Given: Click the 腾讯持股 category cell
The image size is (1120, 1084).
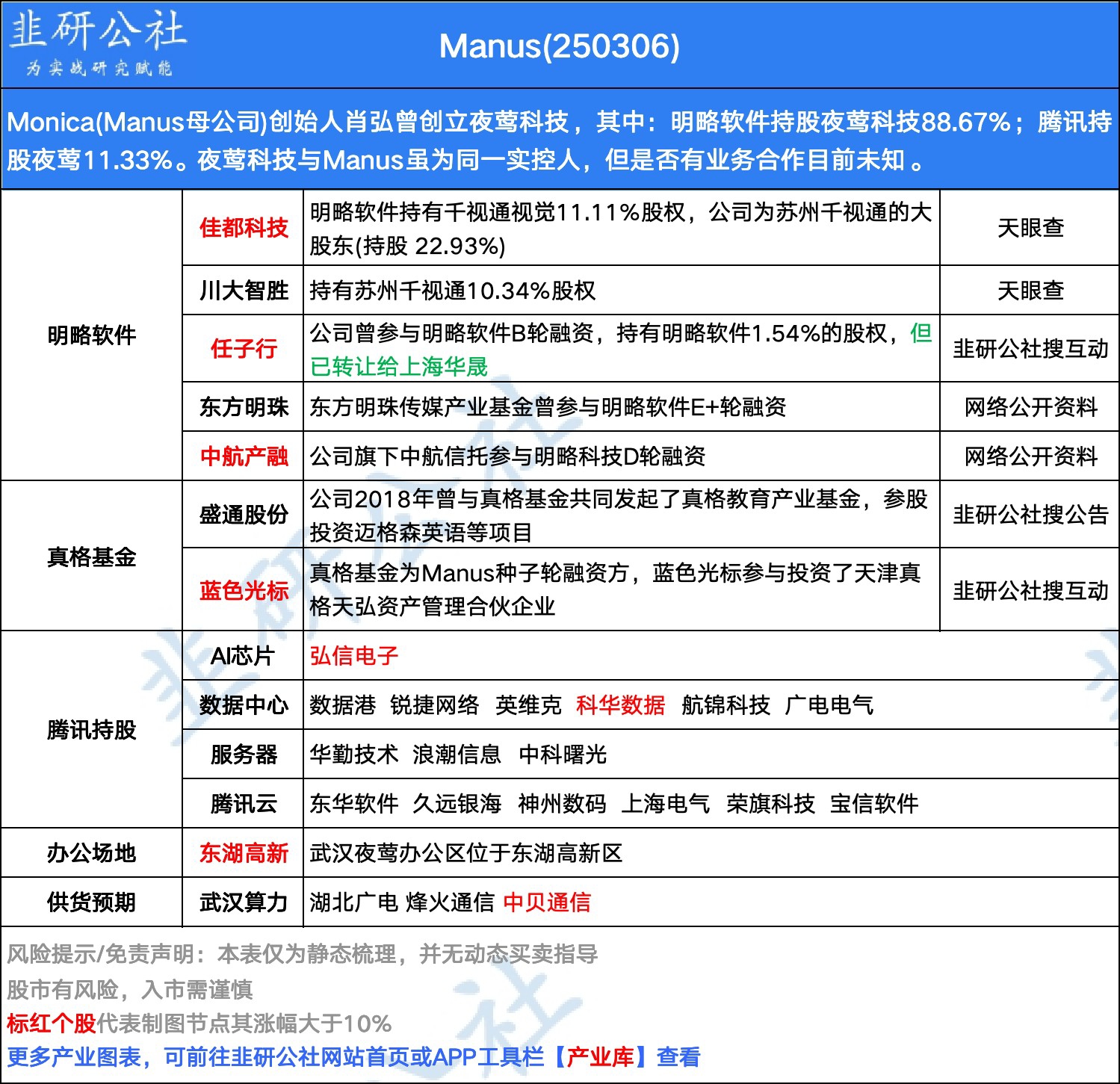Looking at the screenshot, I should tap(91, 730).
